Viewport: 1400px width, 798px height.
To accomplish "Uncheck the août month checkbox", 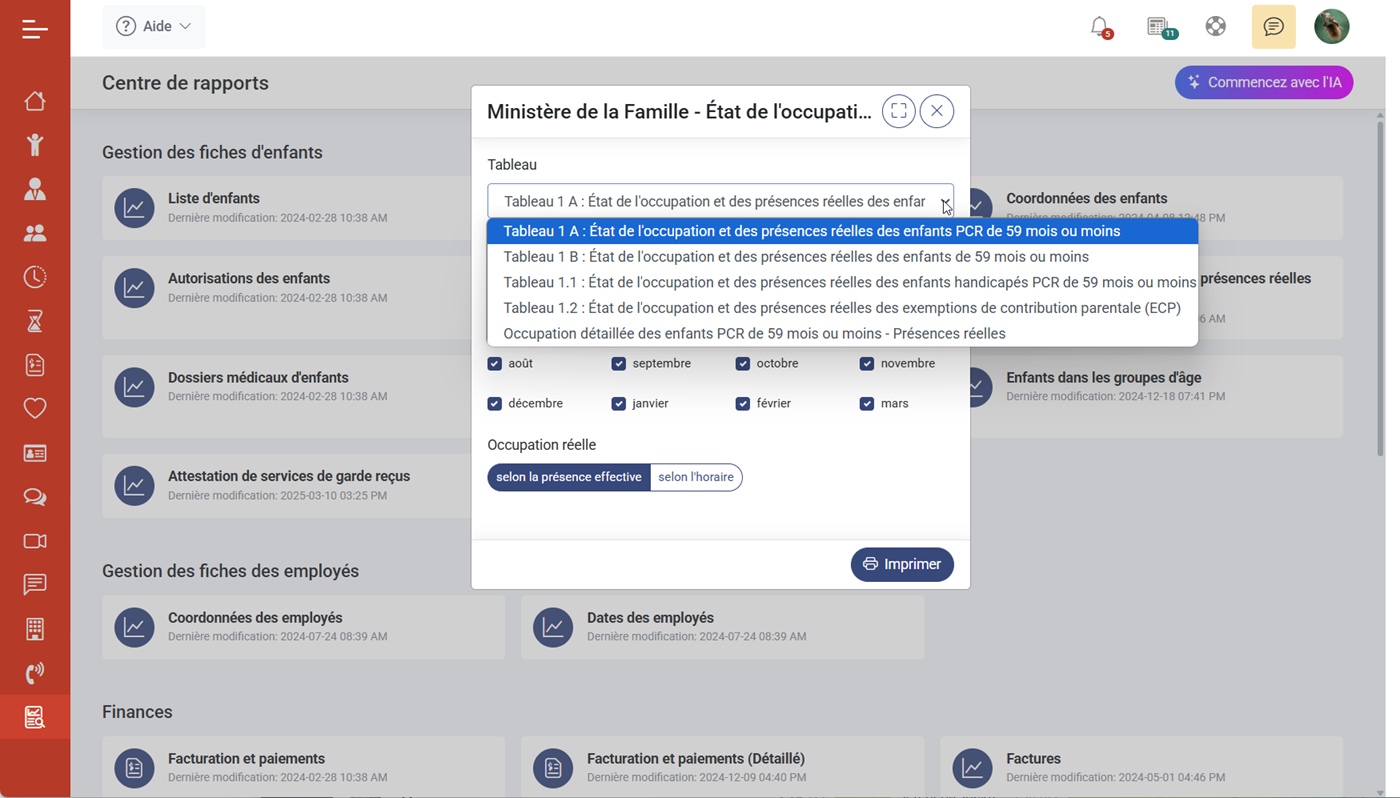I will click(x=494, y=363).
